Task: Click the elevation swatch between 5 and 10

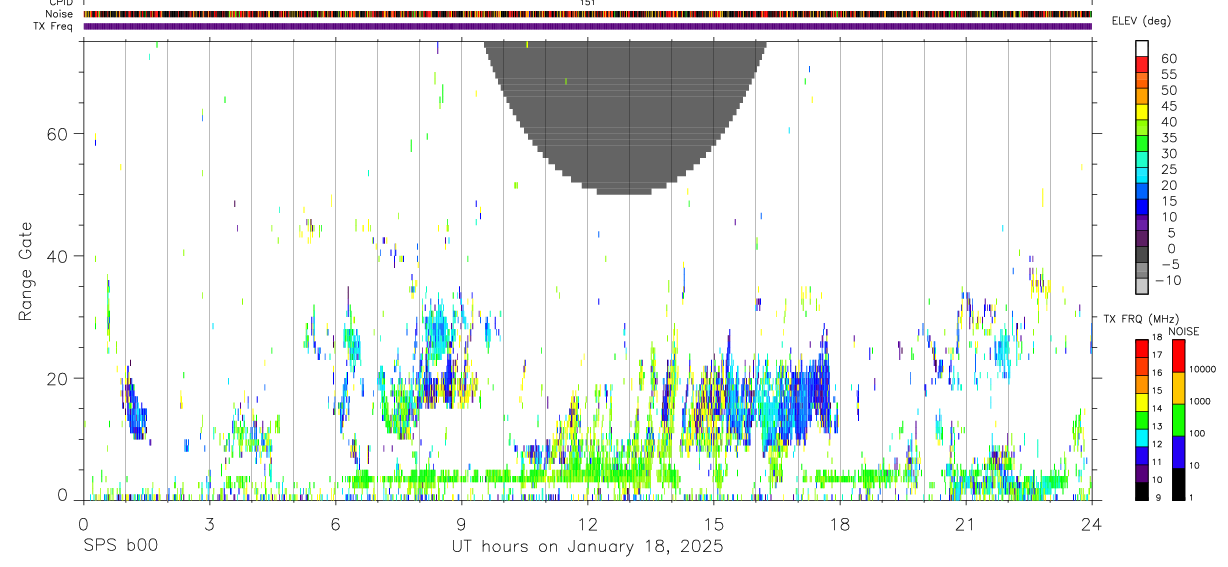Action: [1142, 224]
